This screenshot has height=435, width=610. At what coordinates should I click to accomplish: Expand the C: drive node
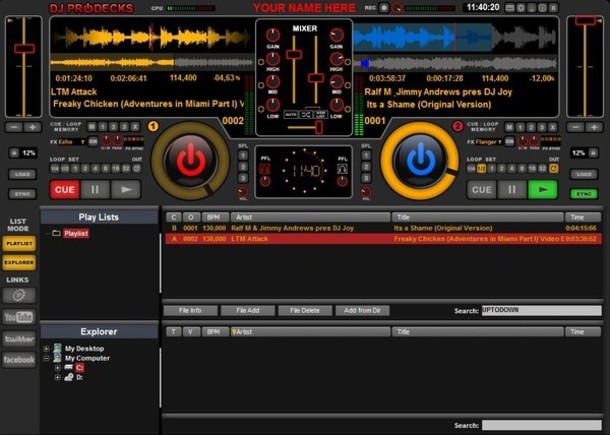pos(58,368)
